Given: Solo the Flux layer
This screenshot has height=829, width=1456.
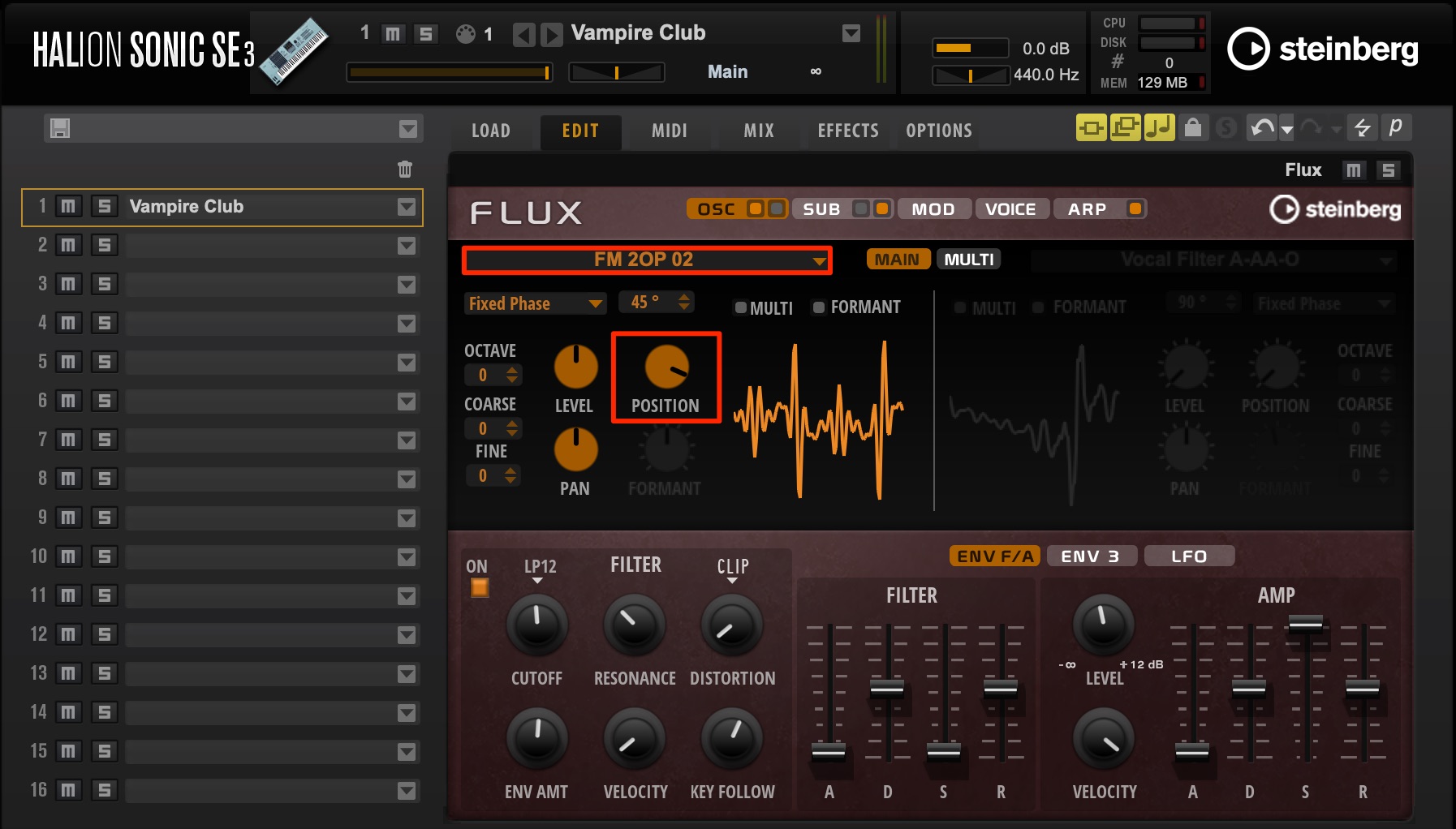Looking at the screenshot, I should (1389, 170).
